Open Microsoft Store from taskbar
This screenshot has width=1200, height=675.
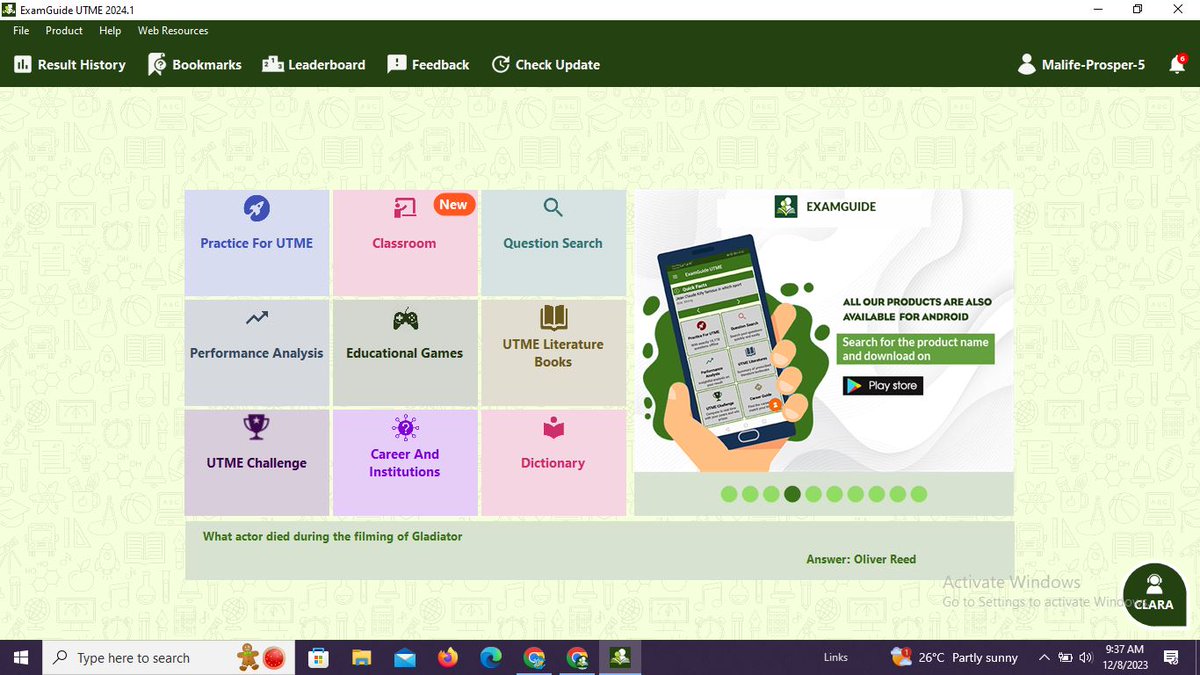point(319,658)
